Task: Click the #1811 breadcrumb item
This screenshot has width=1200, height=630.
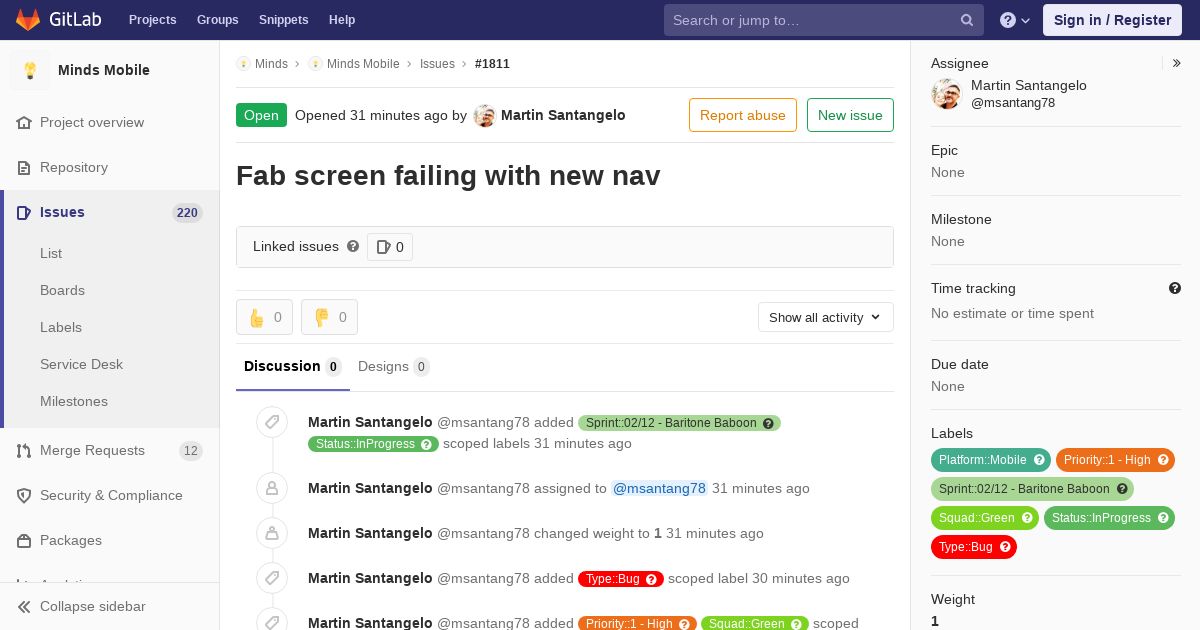Action: [x=492, y=63]
